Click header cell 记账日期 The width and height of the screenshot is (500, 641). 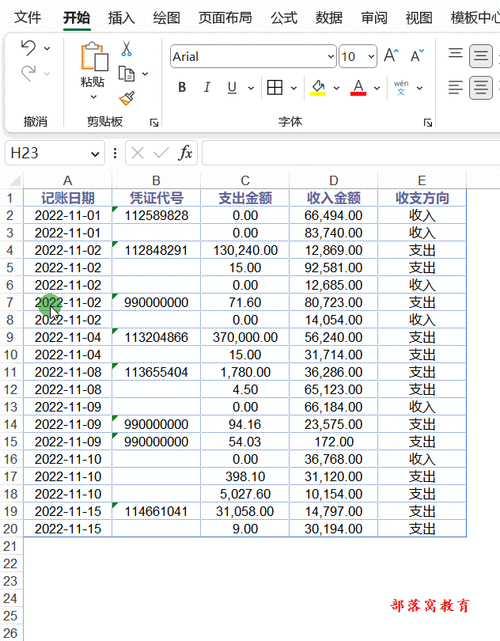pyautogui.click(x=67, y=198)
